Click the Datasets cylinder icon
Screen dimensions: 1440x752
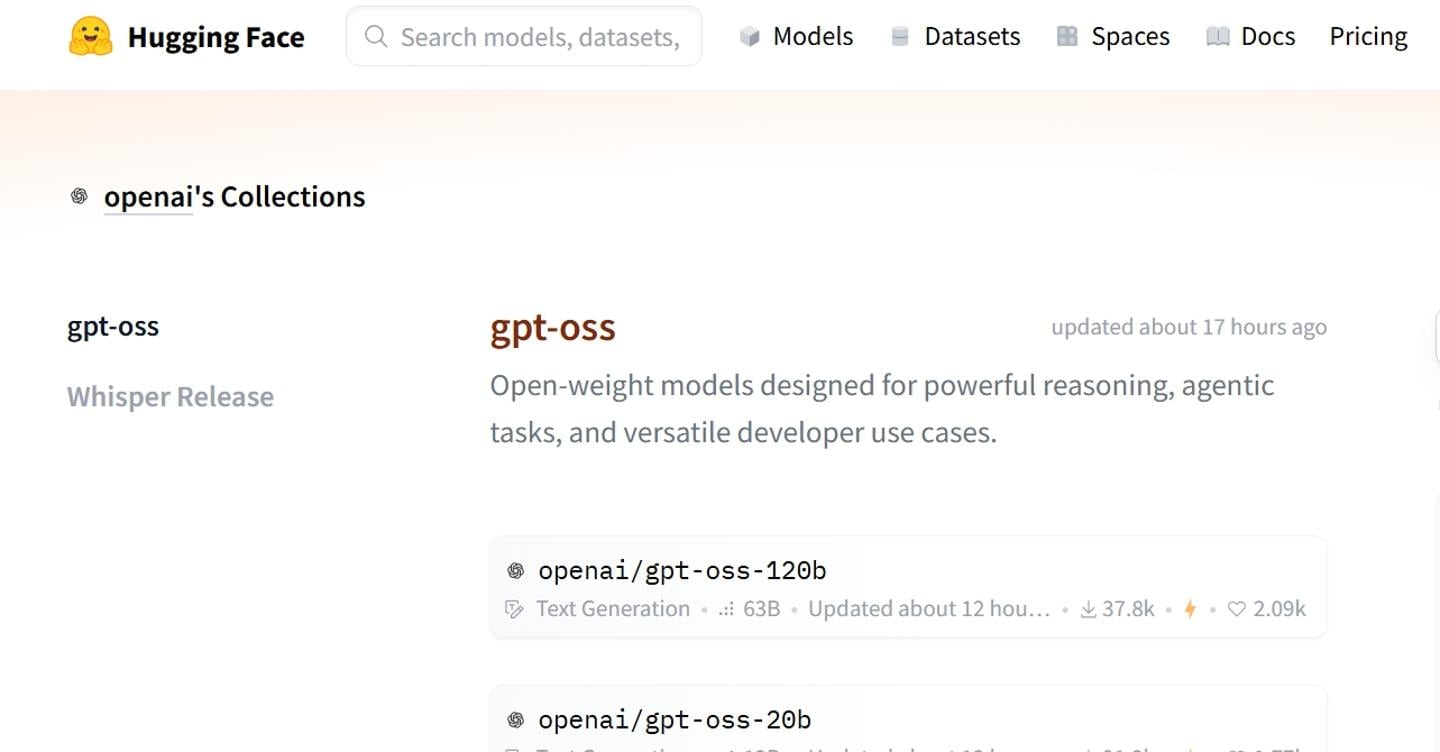[900, 37]
